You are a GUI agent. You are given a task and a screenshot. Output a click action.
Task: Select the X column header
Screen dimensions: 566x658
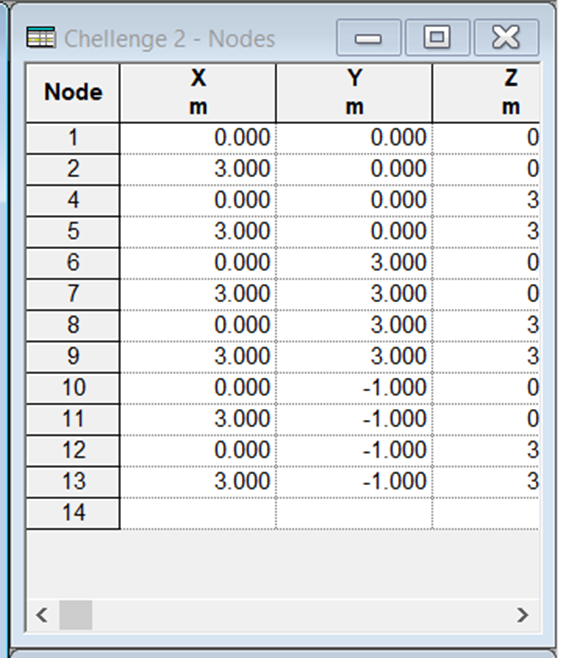[198, 93]
